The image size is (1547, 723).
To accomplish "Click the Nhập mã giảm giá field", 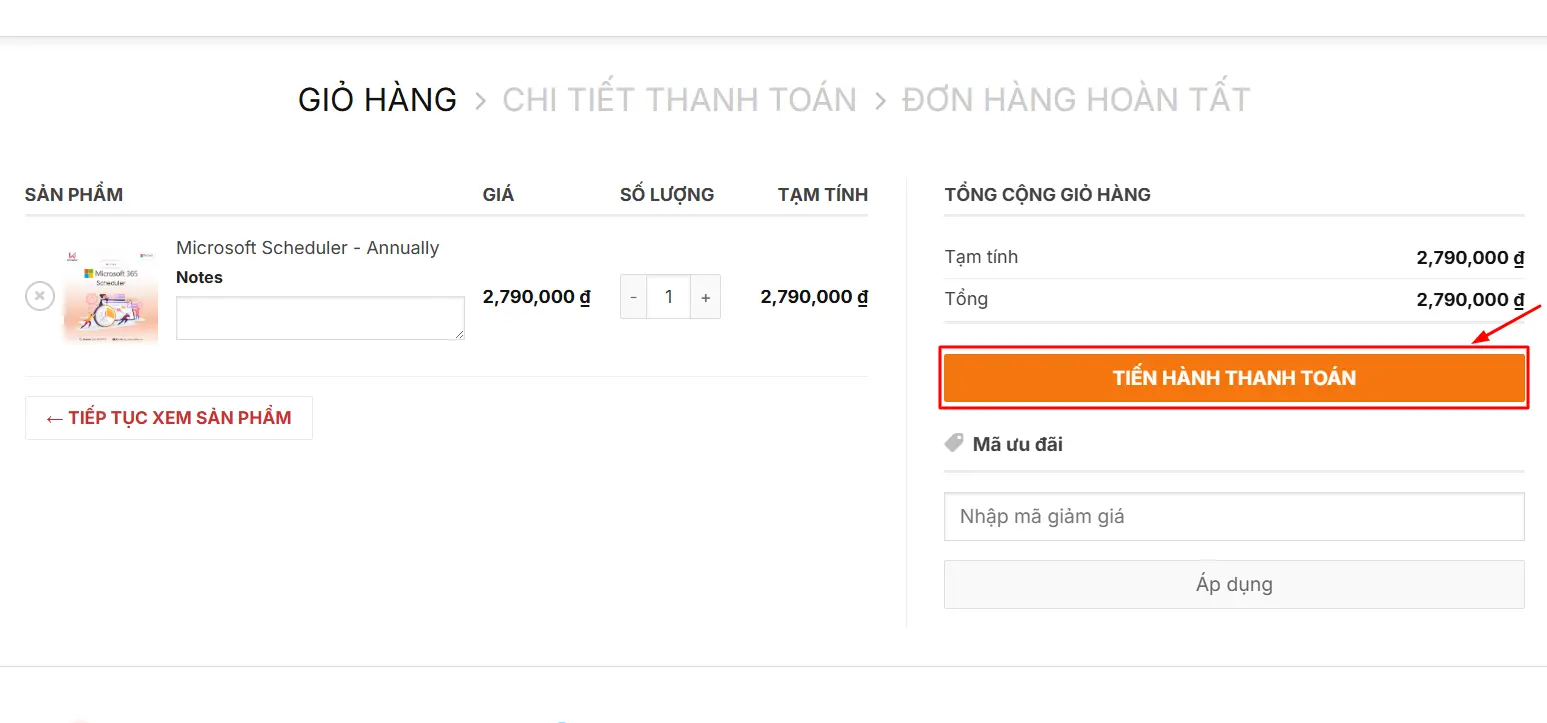I will 1234,516.
